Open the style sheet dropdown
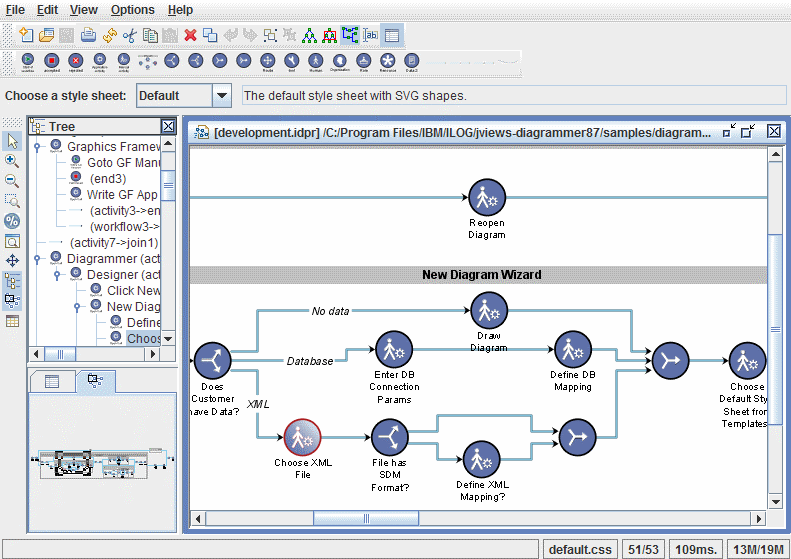The image size is (791, 559). click(222, 96)
